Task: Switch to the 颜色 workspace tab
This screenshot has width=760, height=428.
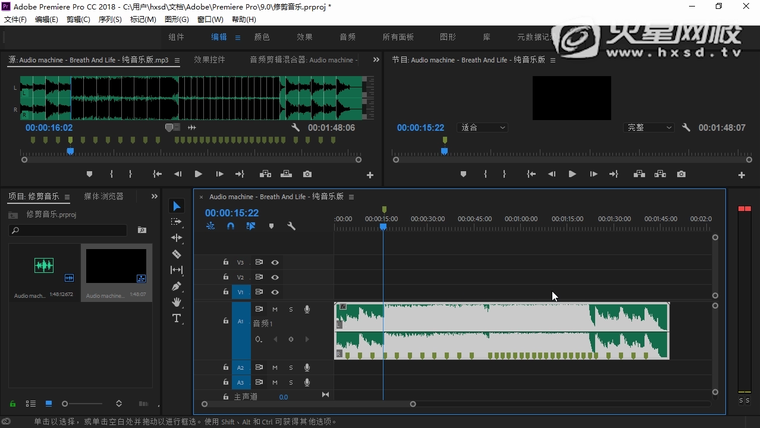Action: coord(262,37)
